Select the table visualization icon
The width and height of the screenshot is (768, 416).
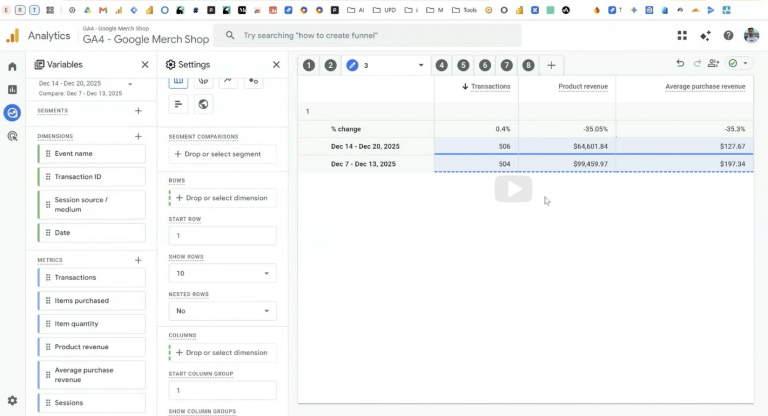[x=178, y=81]
